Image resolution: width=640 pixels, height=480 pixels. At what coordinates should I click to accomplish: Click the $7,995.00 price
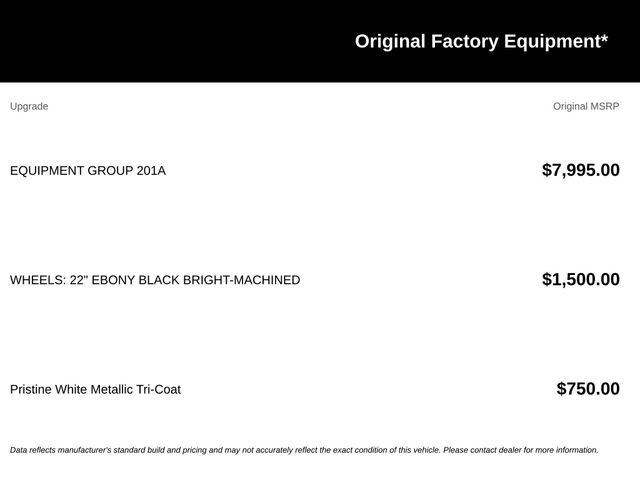coord(581,170)
